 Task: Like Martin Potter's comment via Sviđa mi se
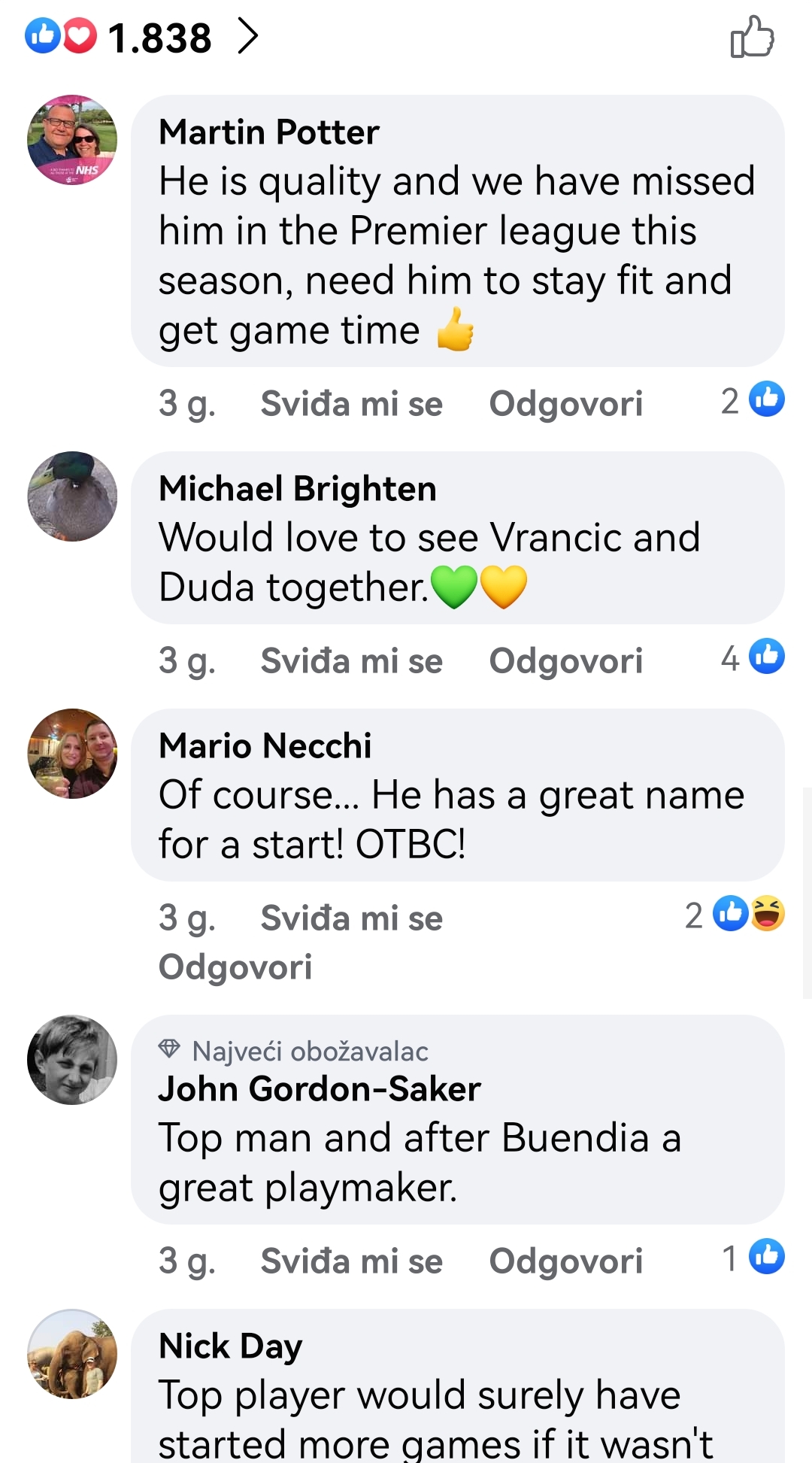[x=351, y=404]
